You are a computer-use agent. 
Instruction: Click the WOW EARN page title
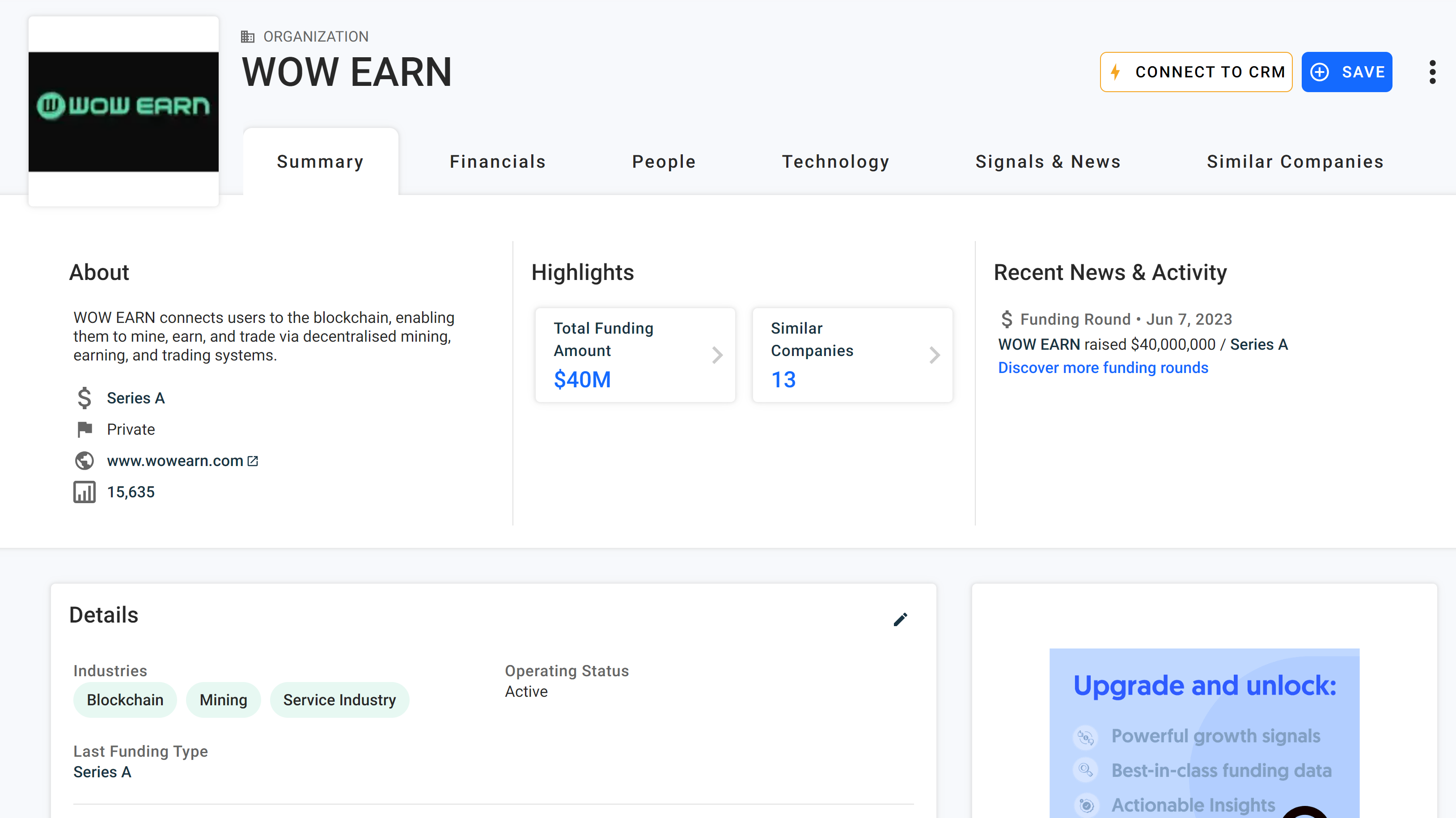(347, 72)
